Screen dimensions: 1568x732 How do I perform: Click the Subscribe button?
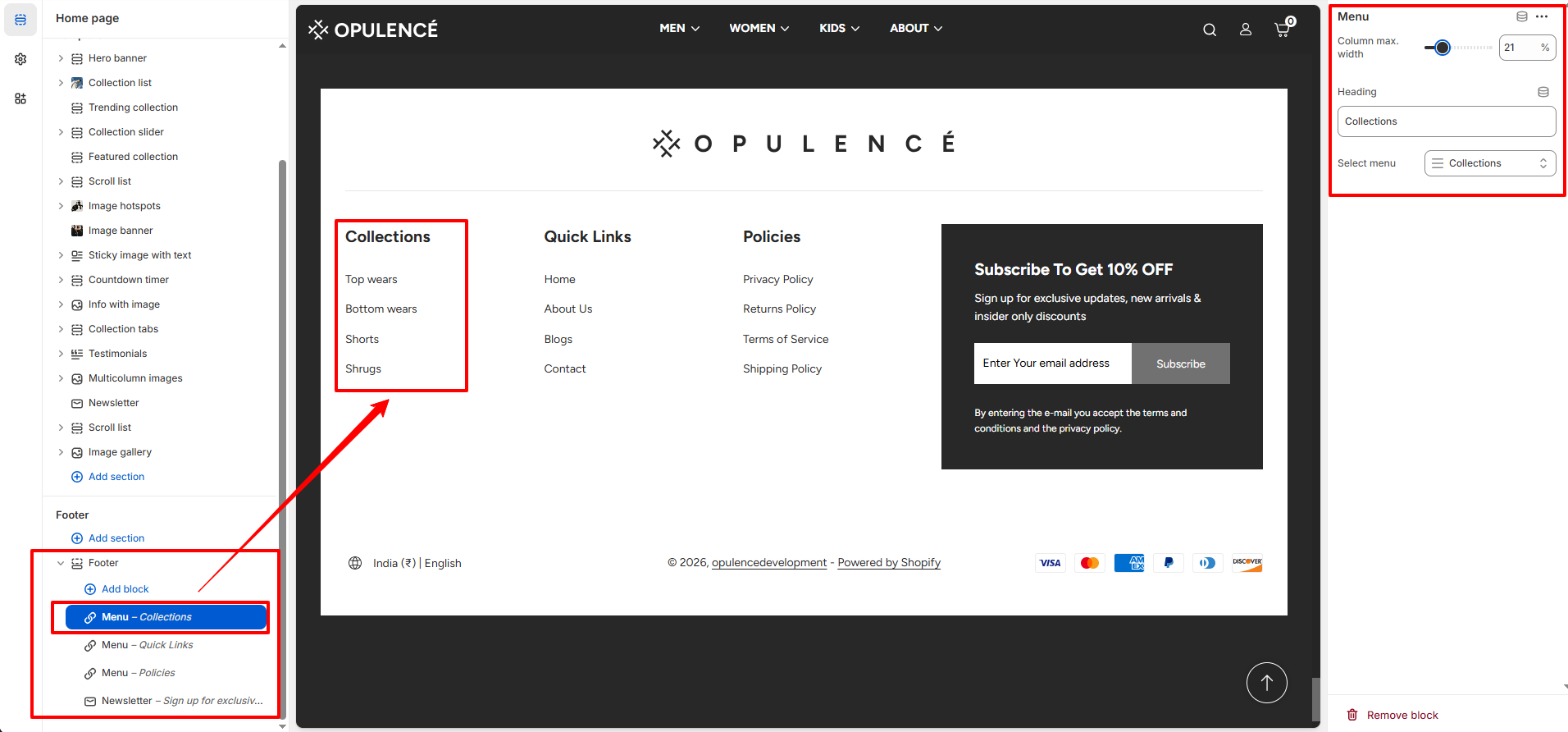(1181, 364)
